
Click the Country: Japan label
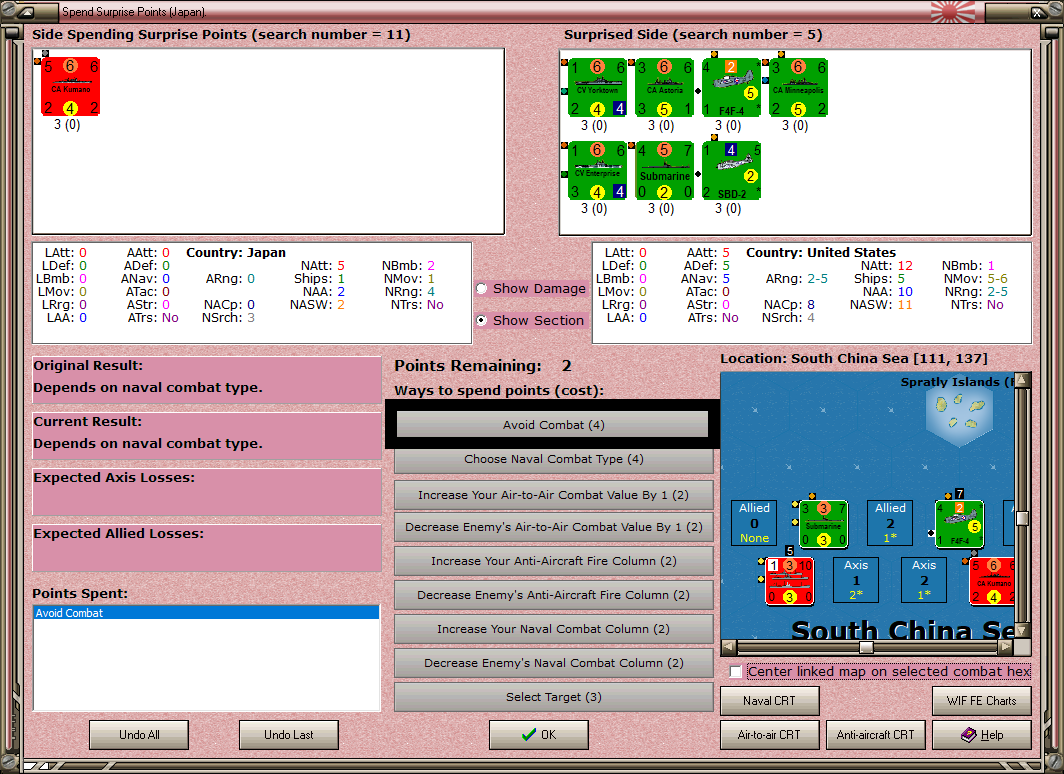tap(236, 252)
